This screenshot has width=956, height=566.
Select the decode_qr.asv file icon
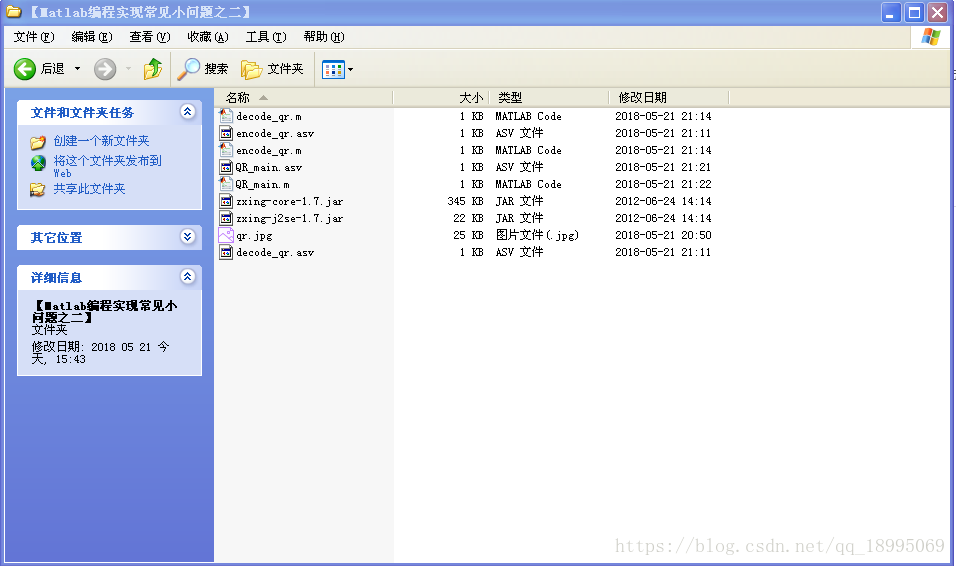coord(226,253)
